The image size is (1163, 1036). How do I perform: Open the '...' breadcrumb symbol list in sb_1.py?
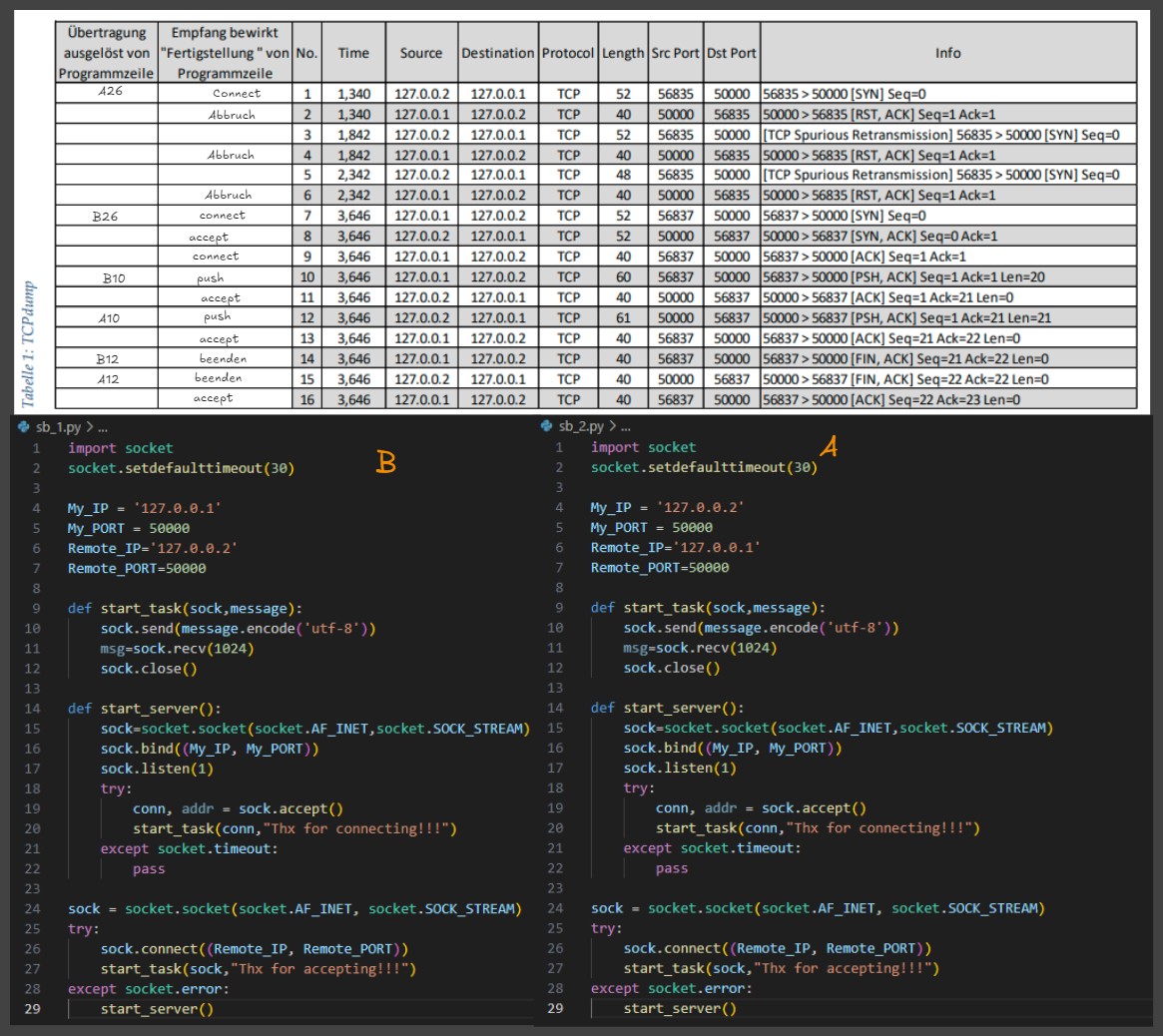(103, 428)
